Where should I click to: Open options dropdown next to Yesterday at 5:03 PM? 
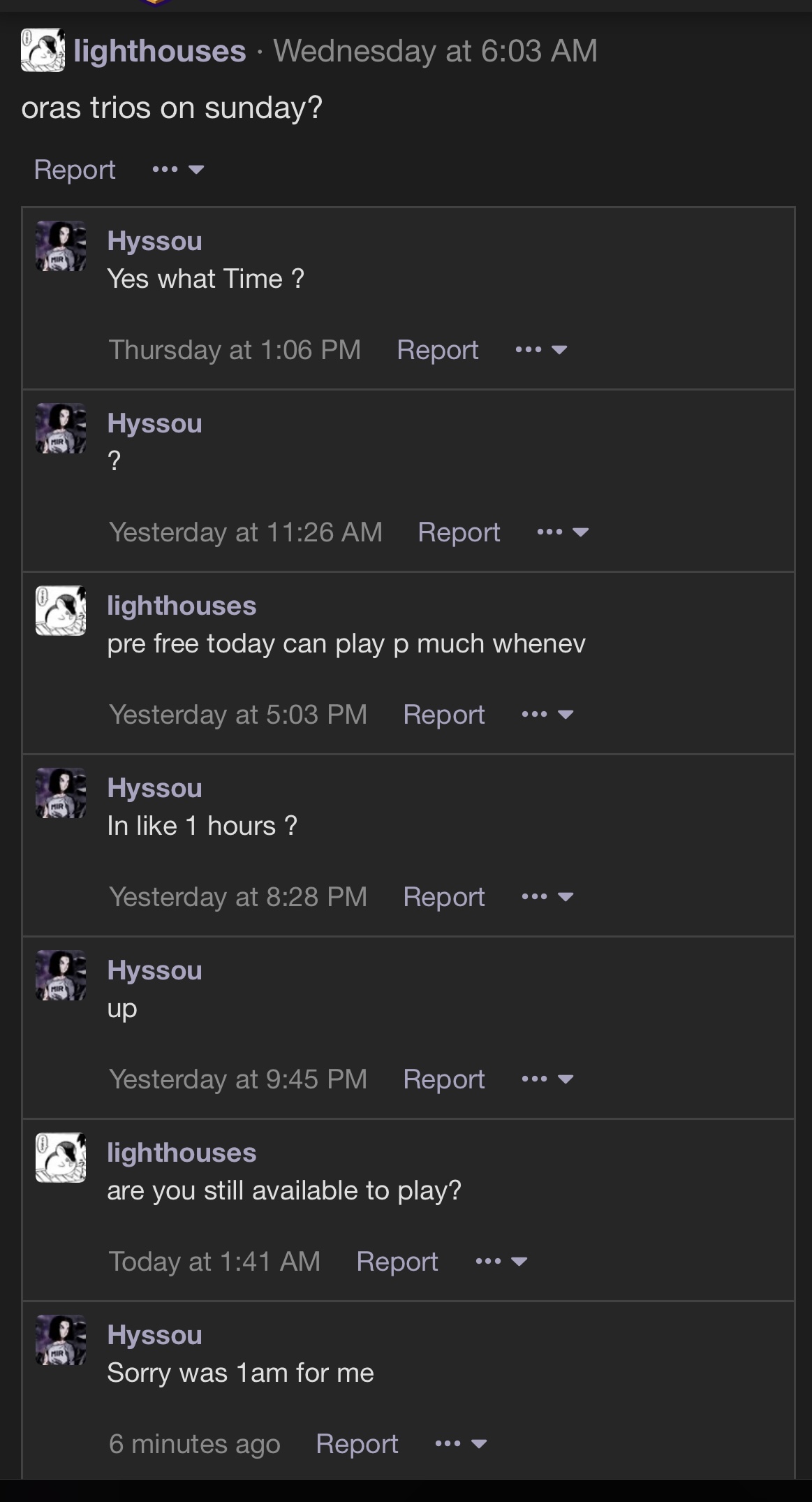(547, 715)
